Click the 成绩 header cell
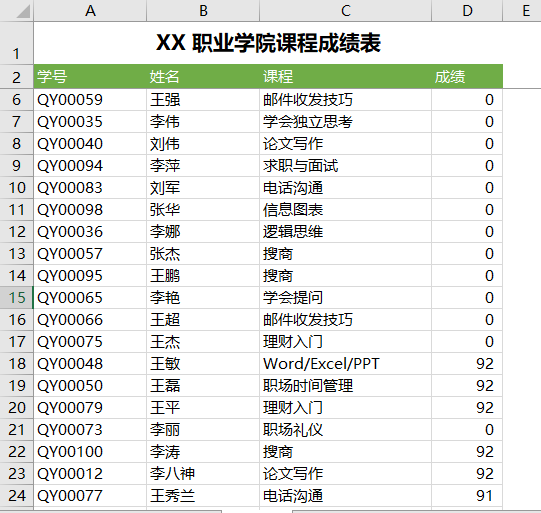Image resolution: width=541 pixels, height=513 pixels. 467,77
